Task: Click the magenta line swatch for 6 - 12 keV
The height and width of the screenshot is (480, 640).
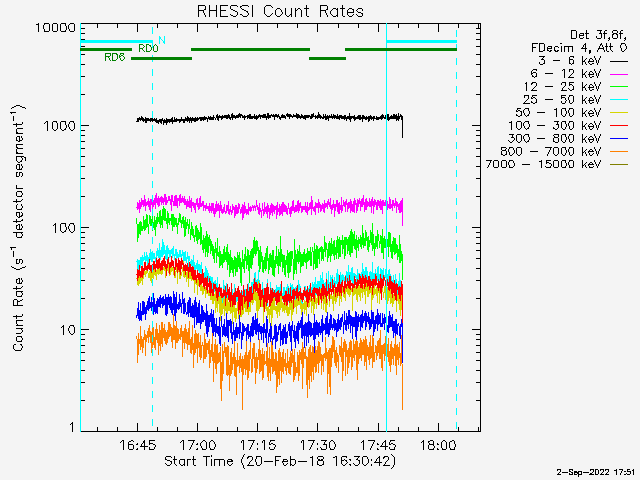Action: click(619, 75)
